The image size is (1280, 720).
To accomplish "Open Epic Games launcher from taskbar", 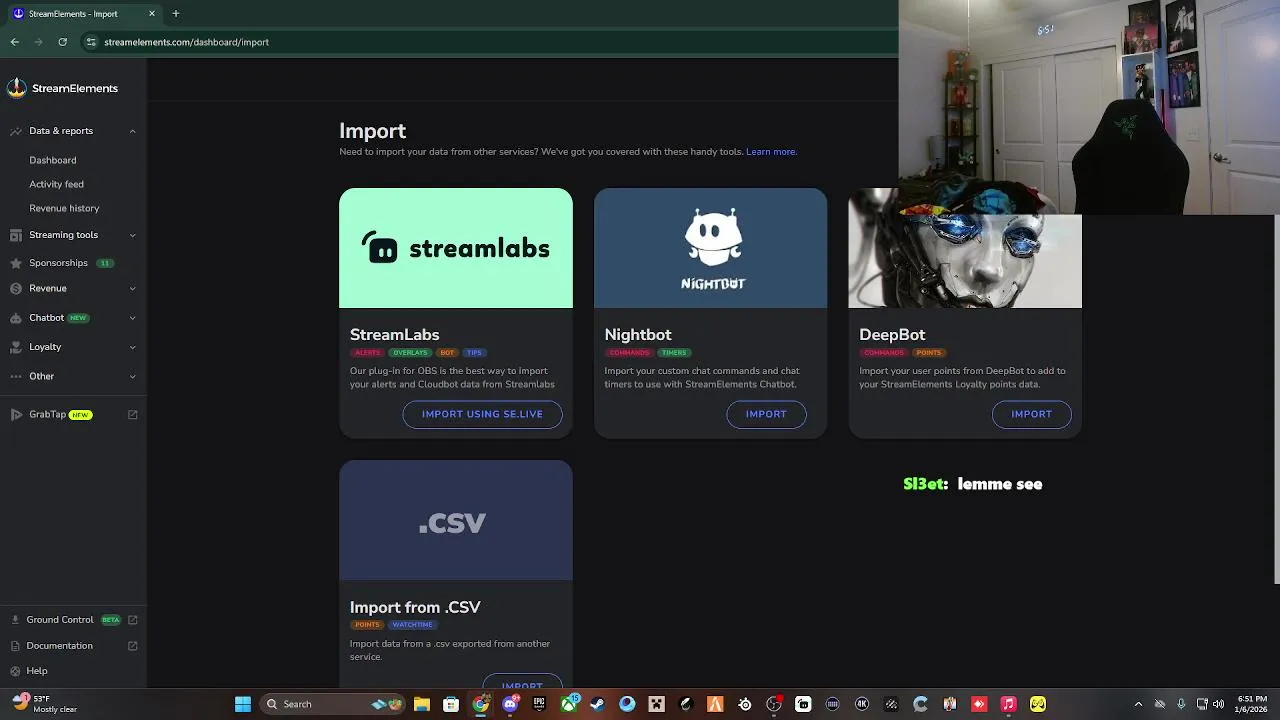I will coord(539,704).
